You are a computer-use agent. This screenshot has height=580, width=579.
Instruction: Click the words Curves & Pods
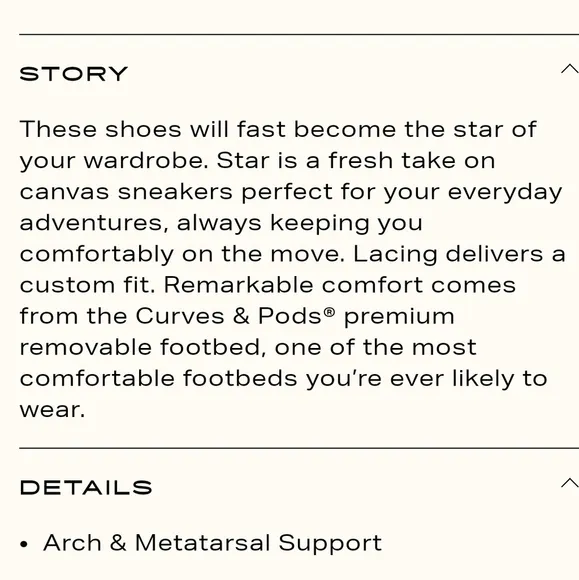[x=228, y=316]
